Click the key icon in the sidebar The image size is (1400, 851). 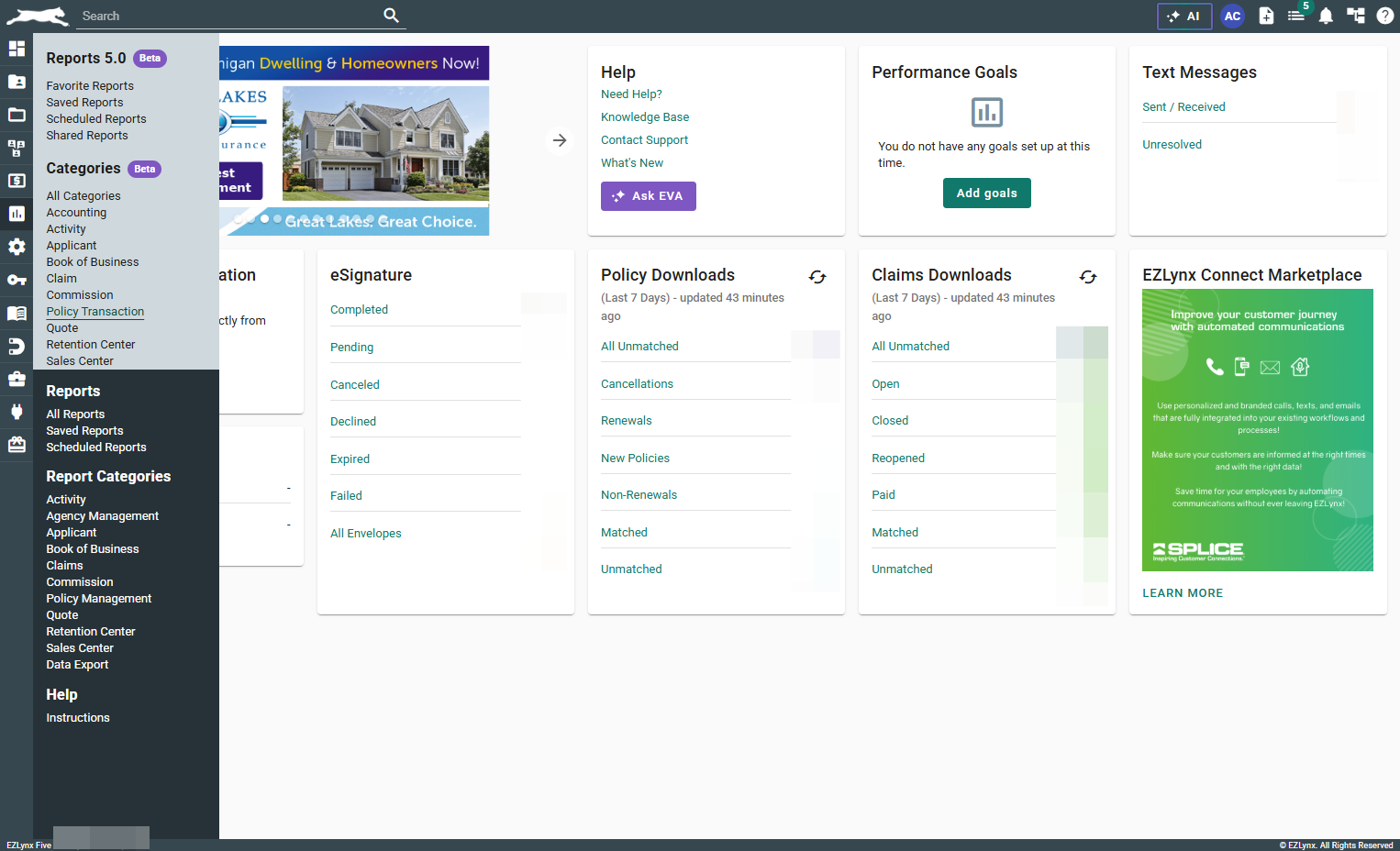click(x=17, y=280)
